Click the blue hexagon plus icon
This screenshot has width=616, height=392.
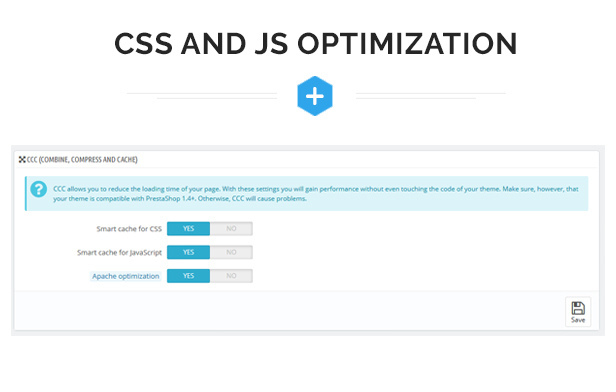[315, 96]
